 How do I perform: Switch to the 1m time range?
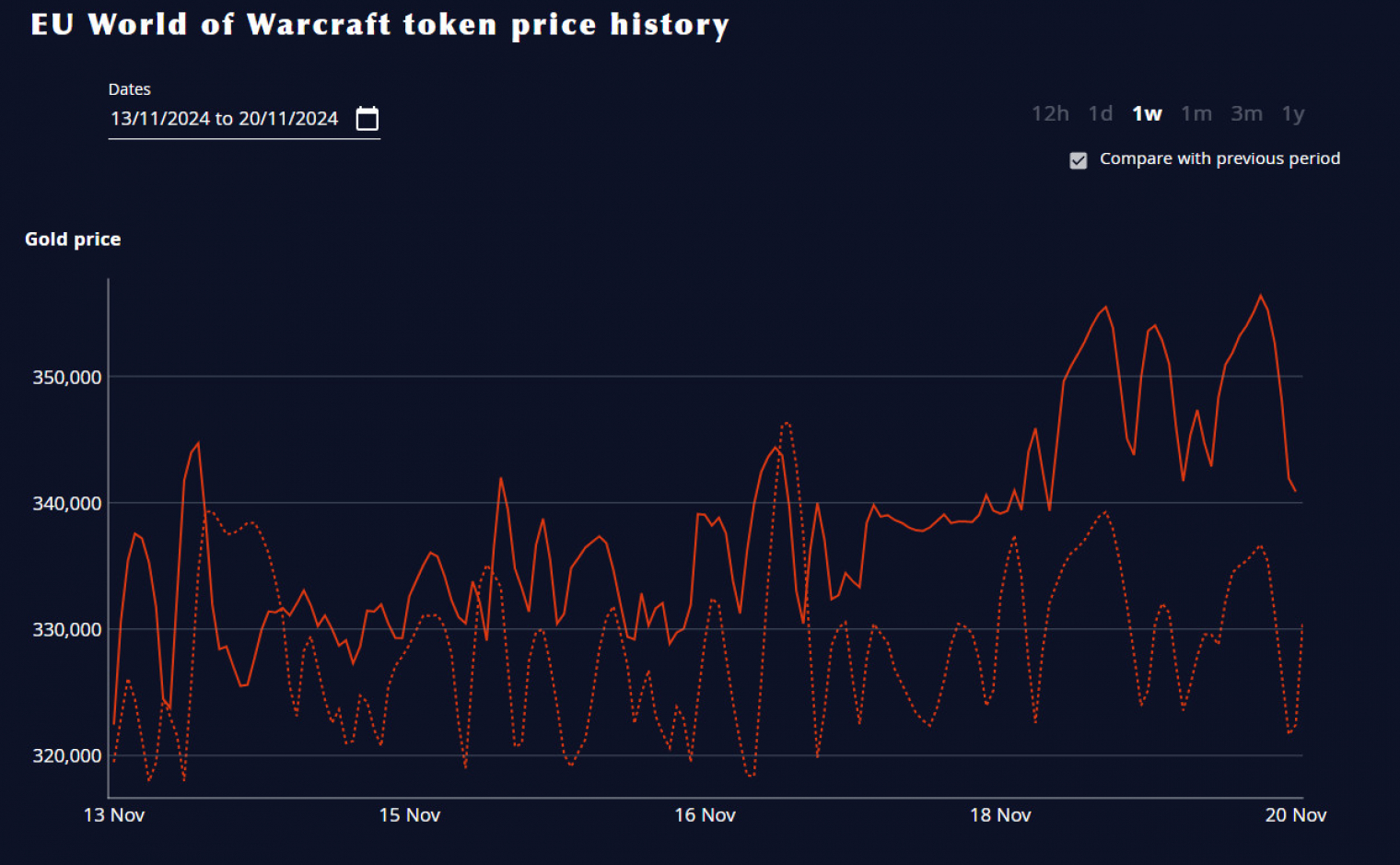click(x=1196, y=113)
